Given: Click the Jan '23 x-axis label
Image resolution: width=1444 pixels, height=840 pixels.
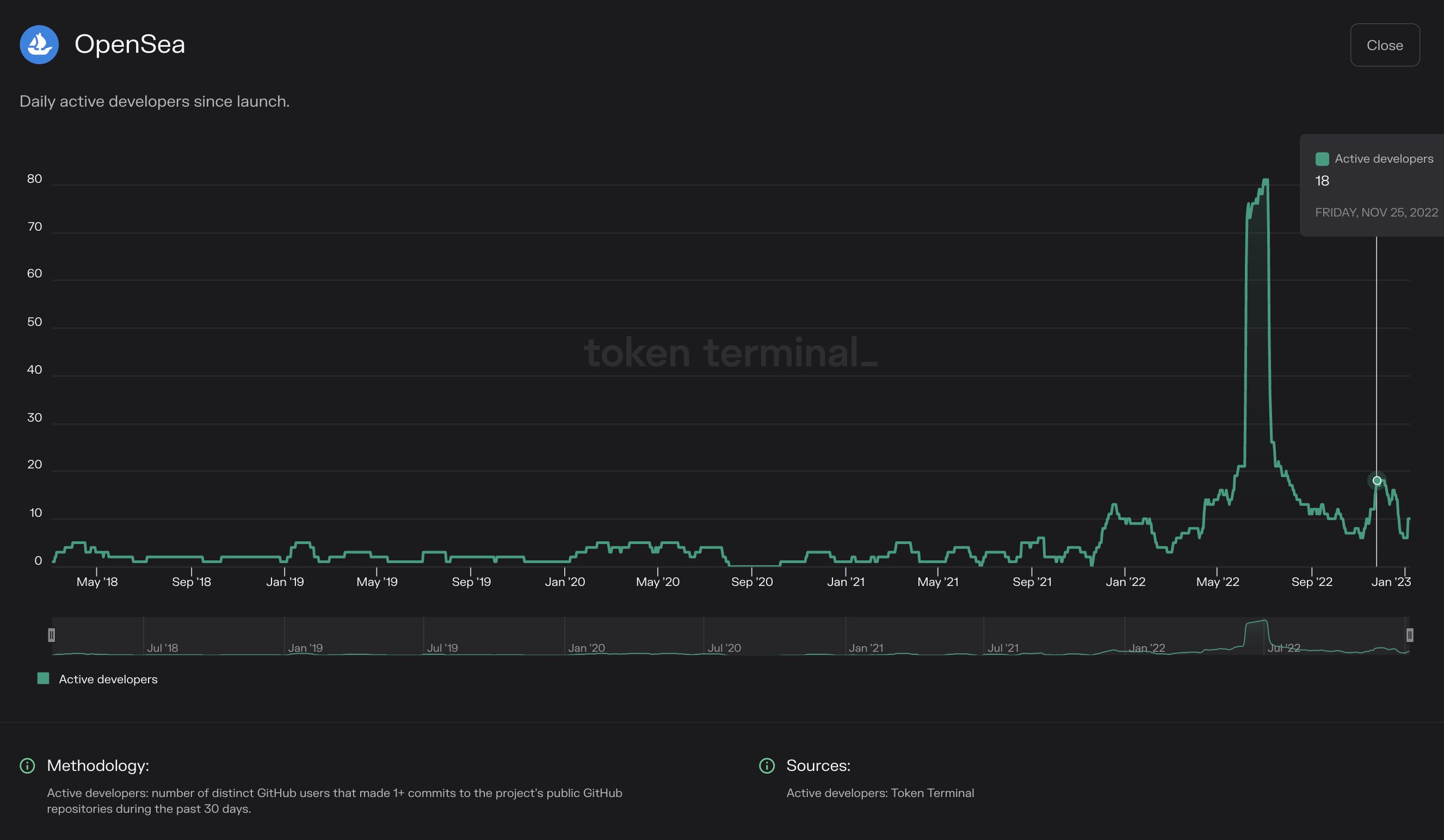Looking at the screenshot, I should [1391, 582].
